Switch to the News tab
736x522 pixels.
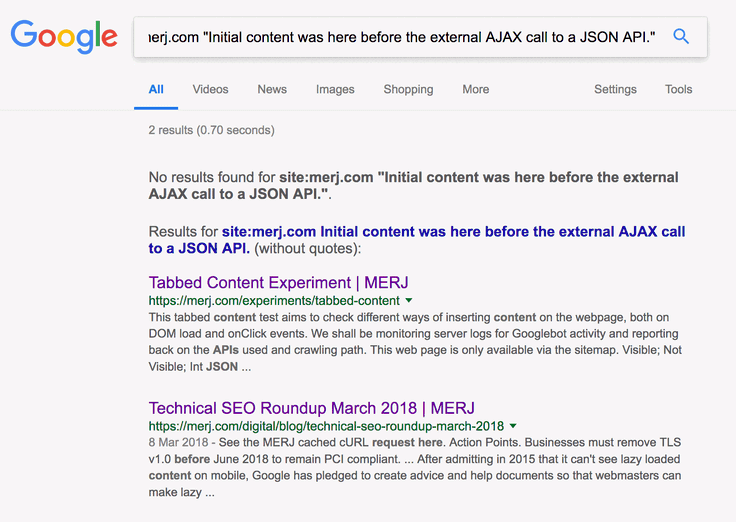point(272,89)
